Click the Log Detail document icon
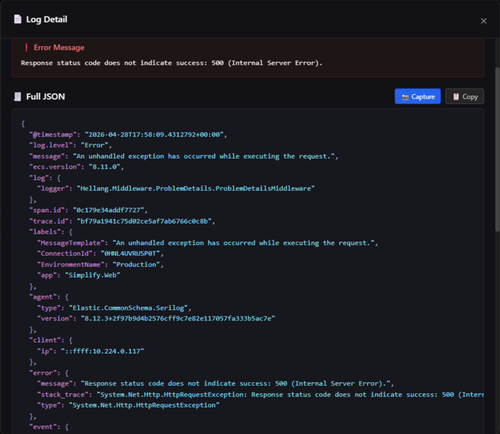This screenshot has width=500, height=434. pyautogui.click(x=17, y=19)
